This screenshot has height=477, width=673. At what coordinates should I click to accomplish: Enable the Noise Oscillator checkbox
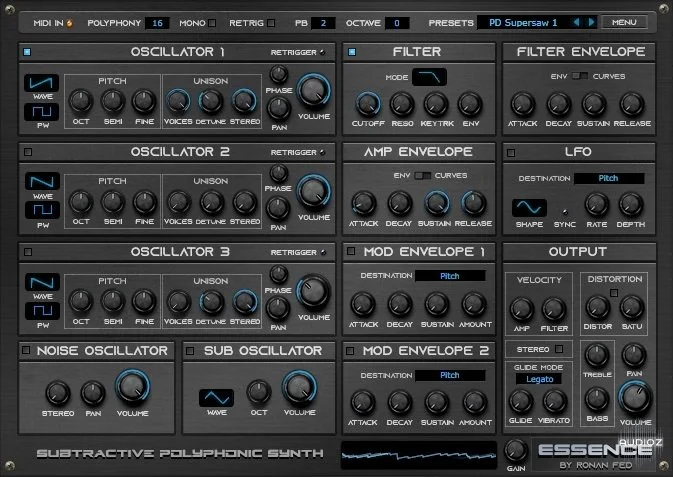pyautogui.click(x=26, y=350)
